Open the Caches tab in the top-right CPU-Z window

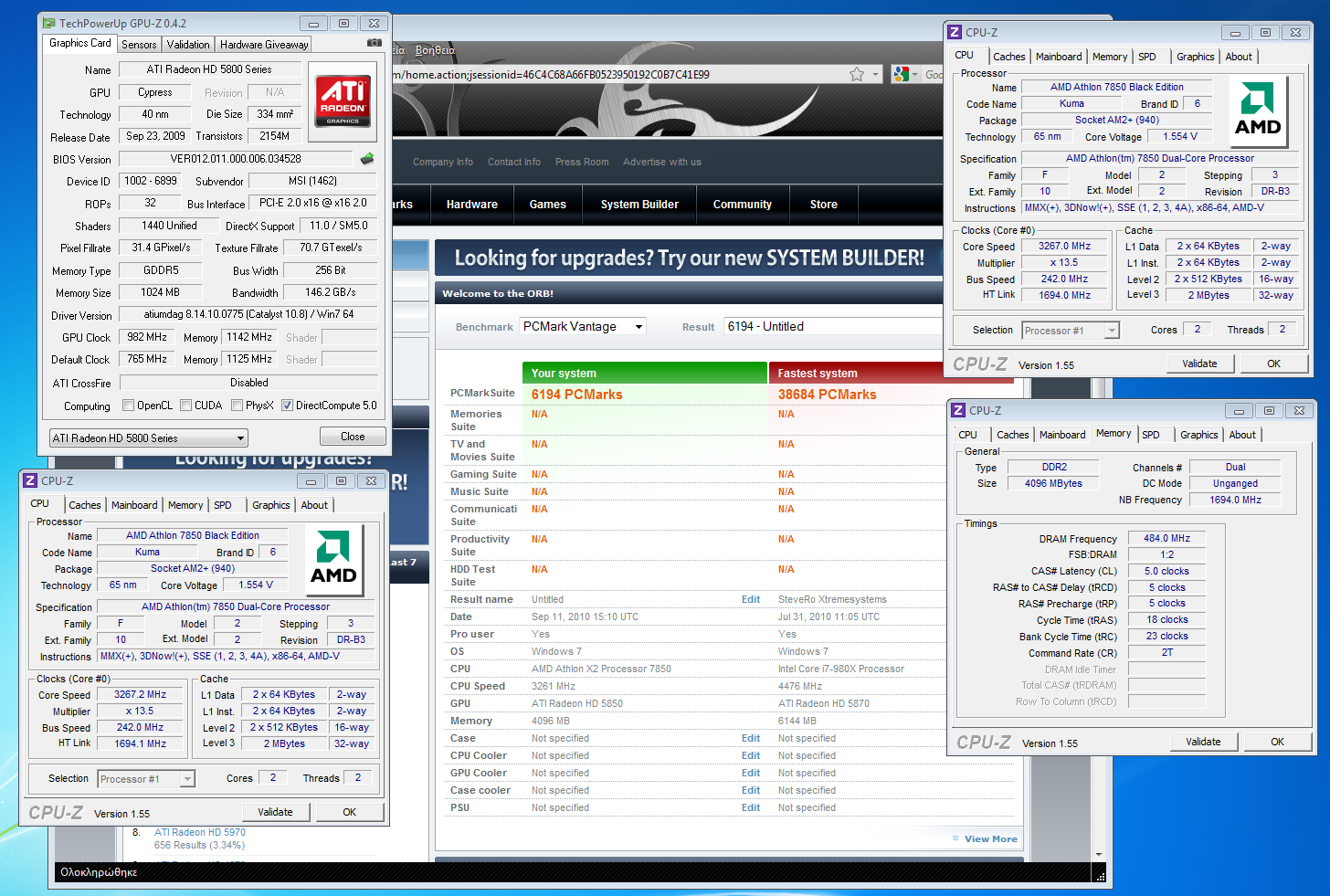click(x=1009, y=57)
